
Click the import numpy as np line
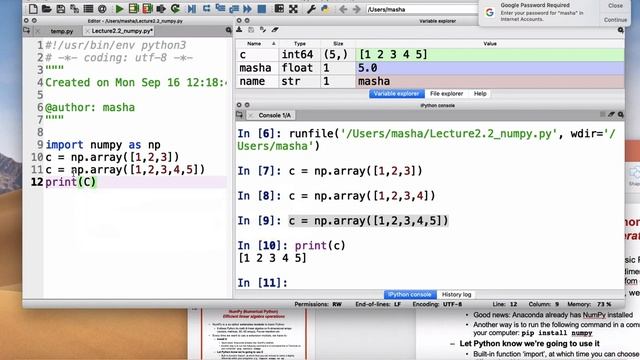[x=103, y=145]
